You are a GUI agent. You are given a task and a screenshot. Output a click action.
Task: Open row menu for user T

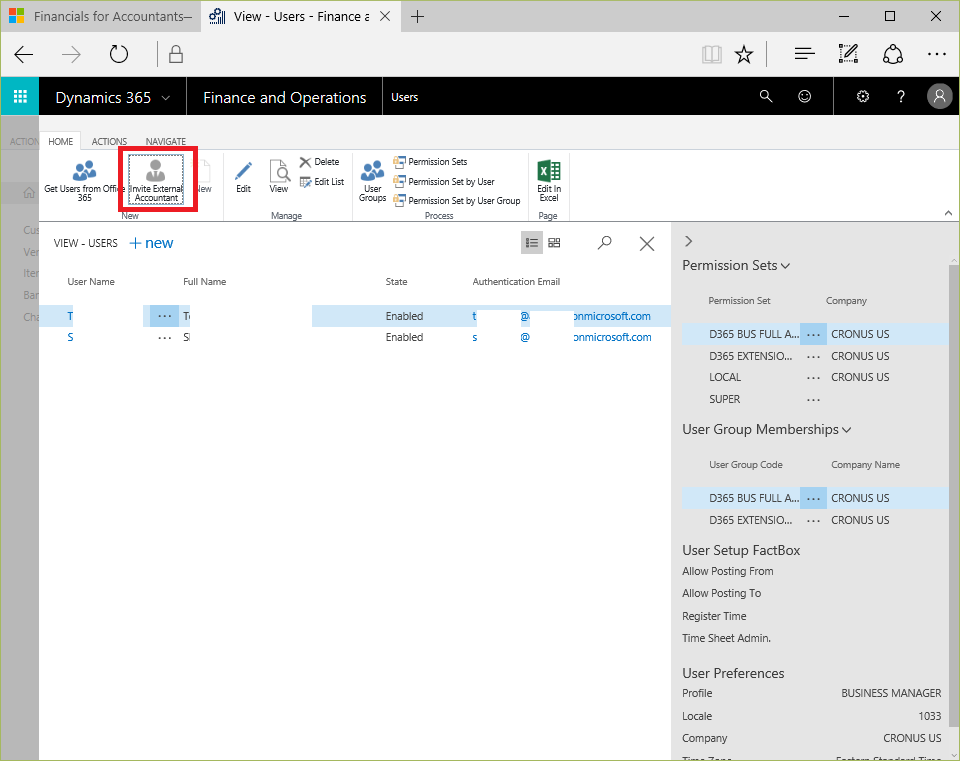point(165,316)
